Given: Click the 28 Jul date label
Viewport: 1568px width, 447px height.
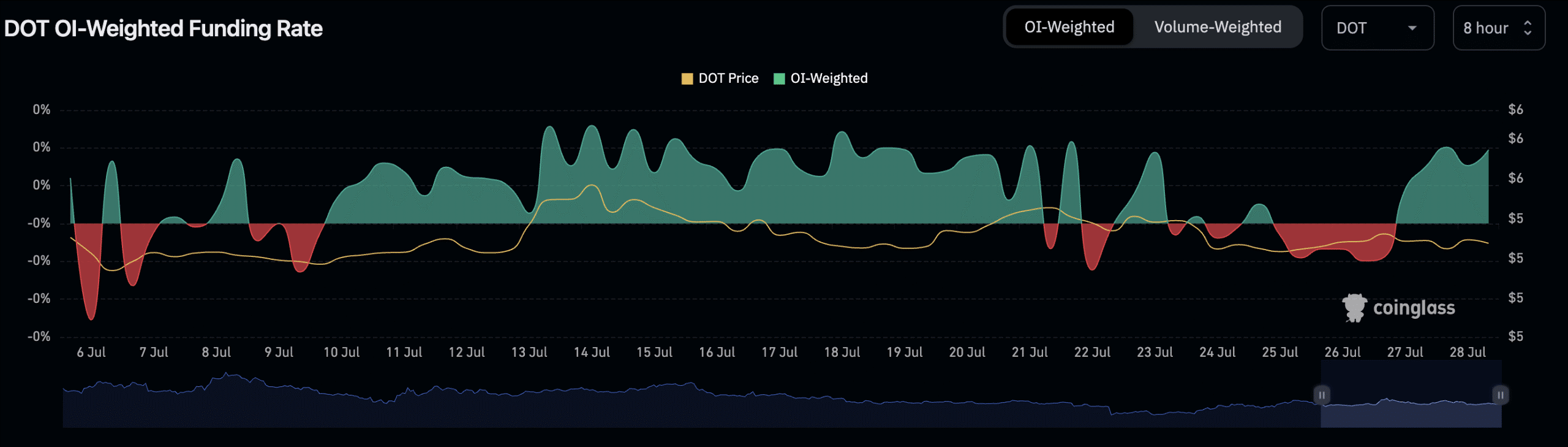Looking at the screenshot, I should tap(1467, 353).
